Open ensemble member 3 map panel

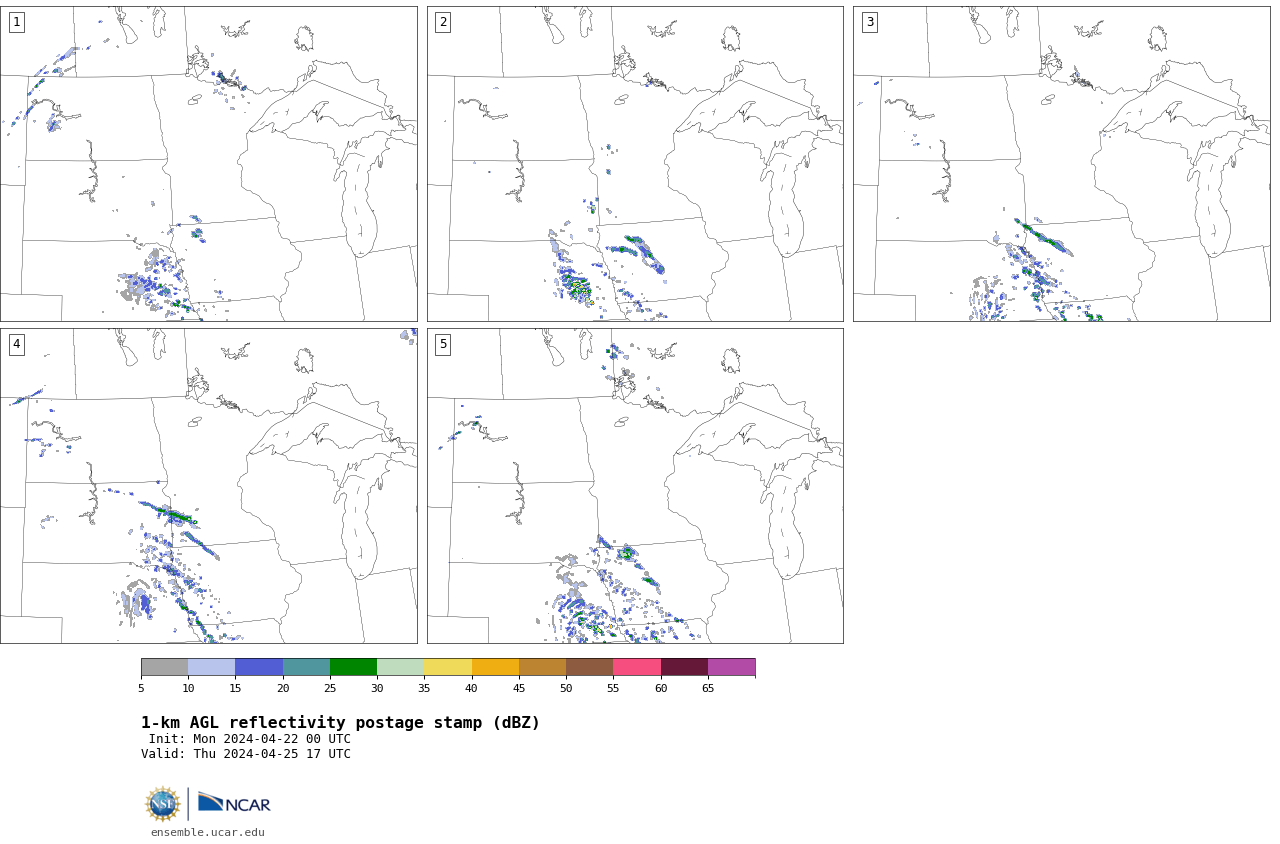(1061, 164)
